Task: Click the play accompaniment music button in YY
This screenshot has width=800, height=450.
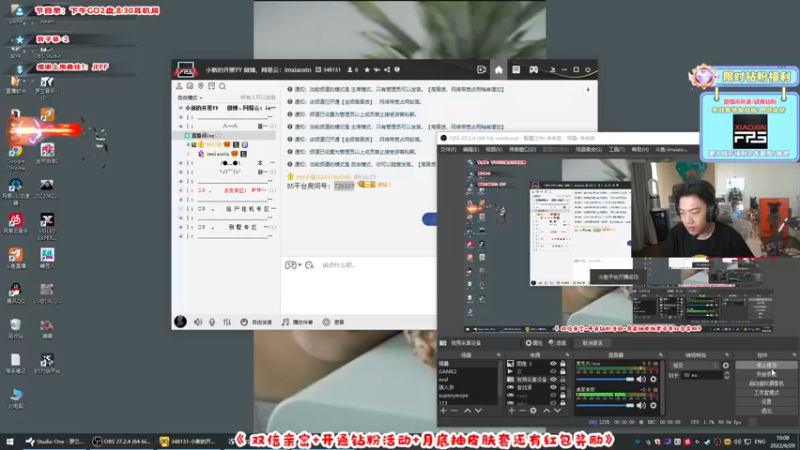Action: click(x=297, y=322)
